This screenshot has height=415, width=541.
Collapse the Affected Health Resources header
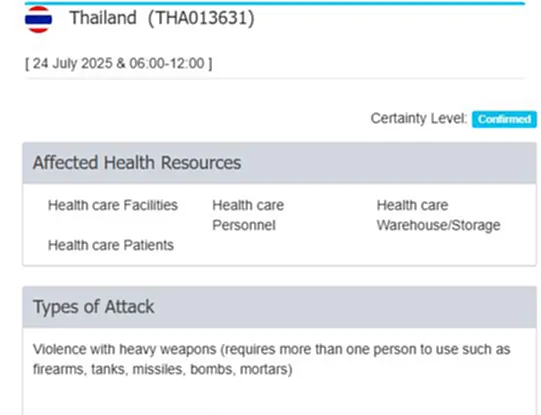tap(279, 163)
